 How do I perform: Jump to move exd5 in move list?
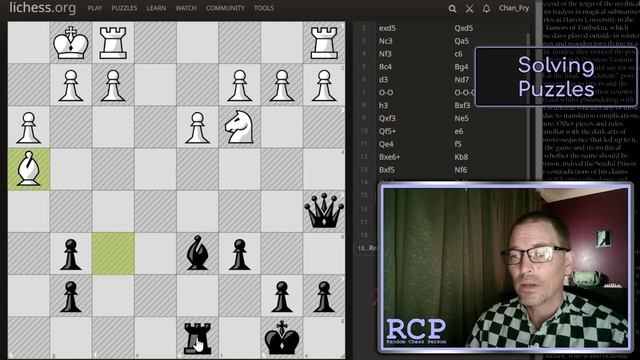(x=387, y=28)
